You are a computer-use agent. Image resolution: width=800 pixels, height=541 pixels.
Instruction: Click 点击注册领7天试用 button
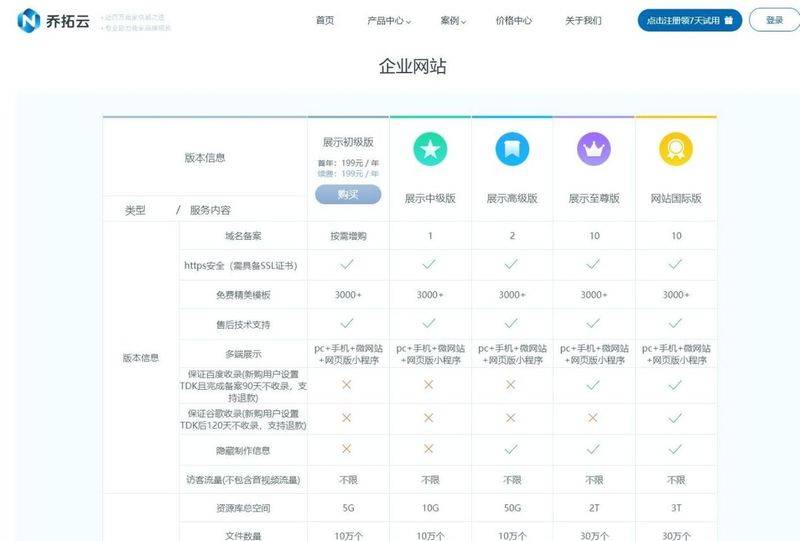tap(690, 20)
